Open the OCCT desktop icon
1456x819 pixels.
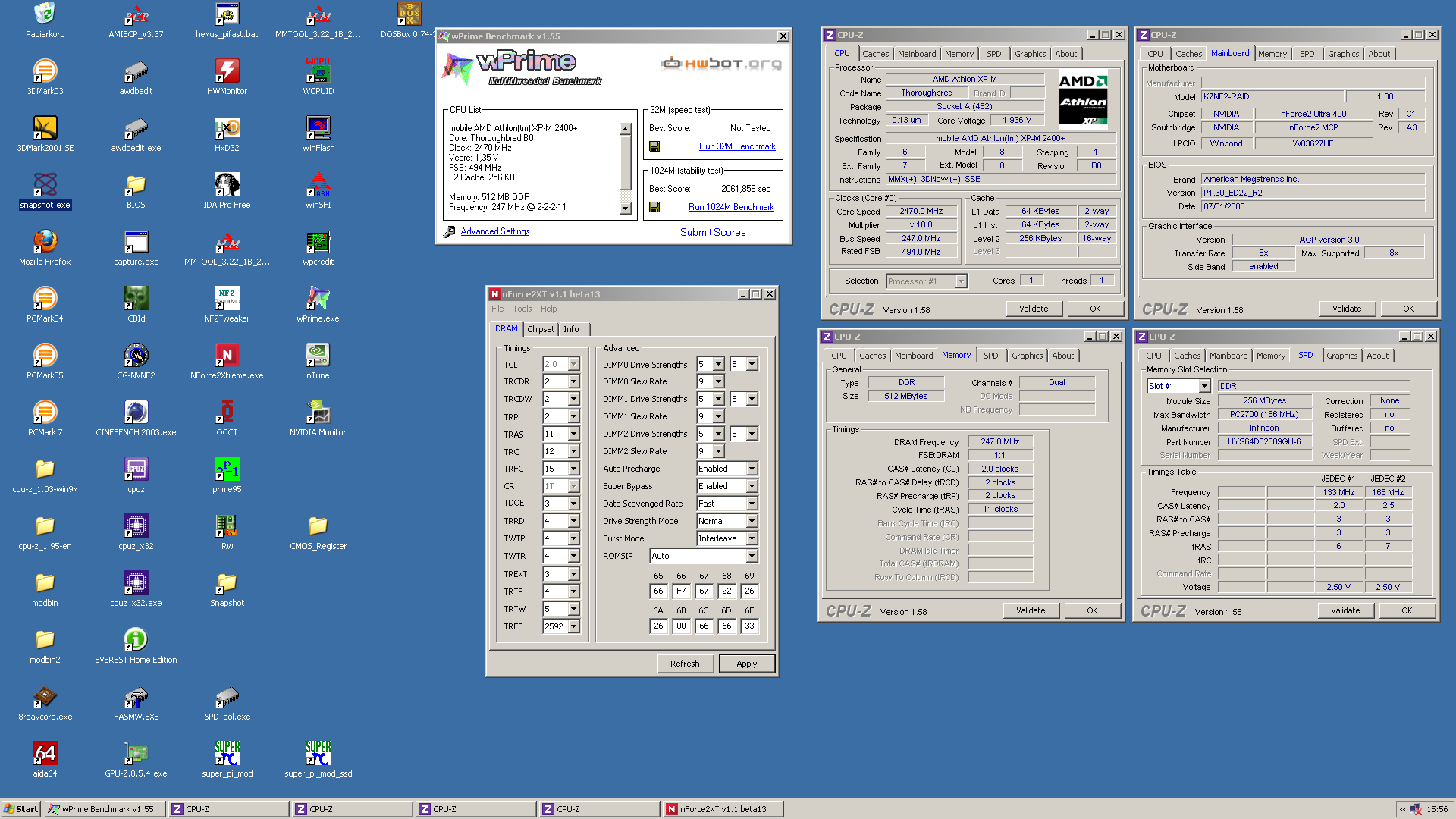click(x=227, y=419)
